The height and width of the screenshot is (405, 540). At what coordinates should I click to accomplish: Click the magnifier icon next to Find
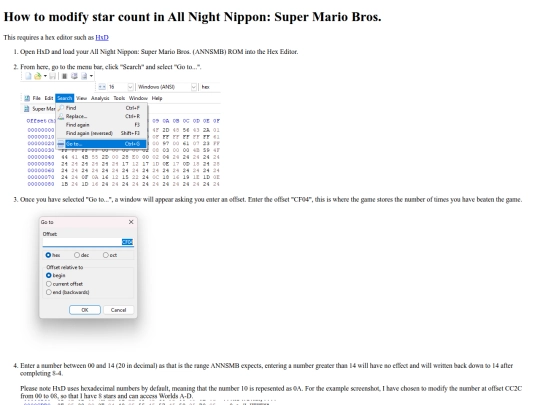(x=61, y=108)
